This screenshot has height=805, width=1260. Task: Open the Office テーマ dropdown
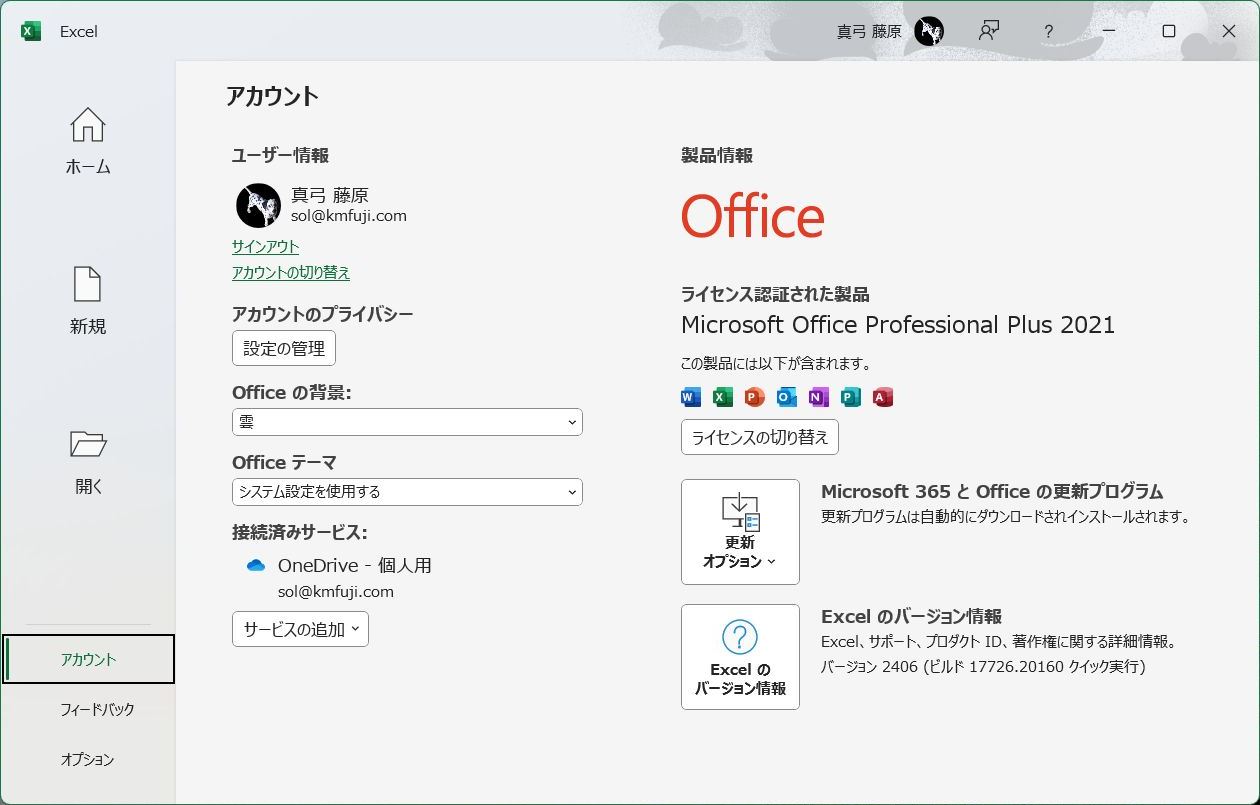[x=407, y=492]
